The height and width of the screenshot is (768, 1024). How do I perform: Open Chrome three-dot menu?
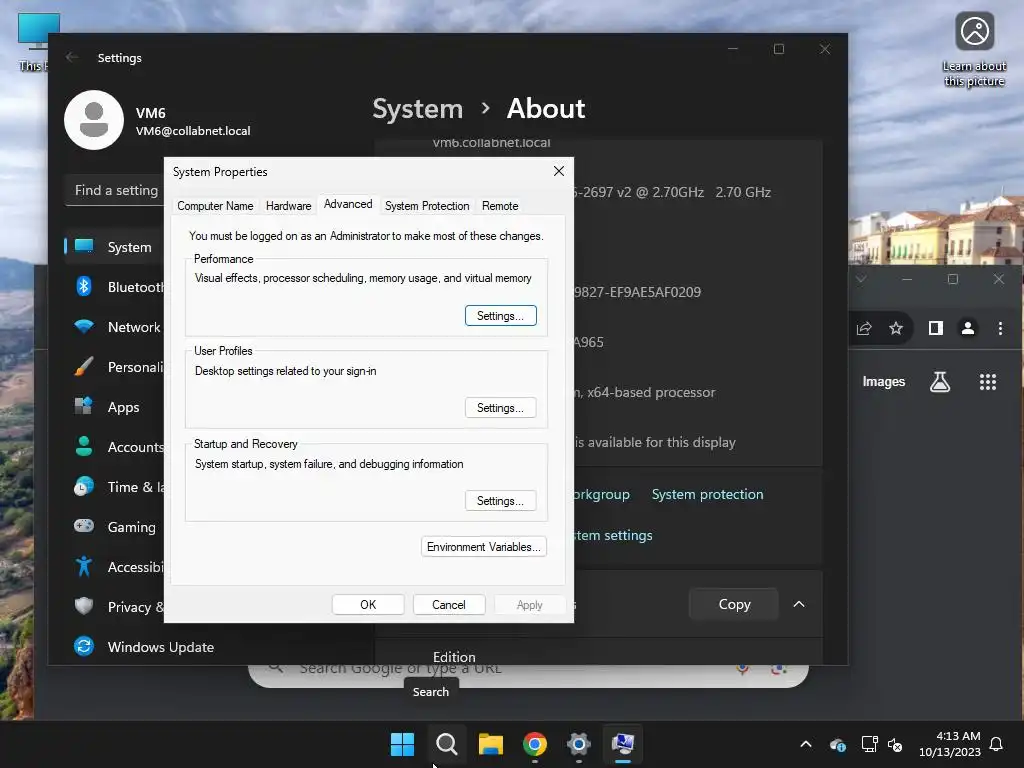click(1000, 328)
